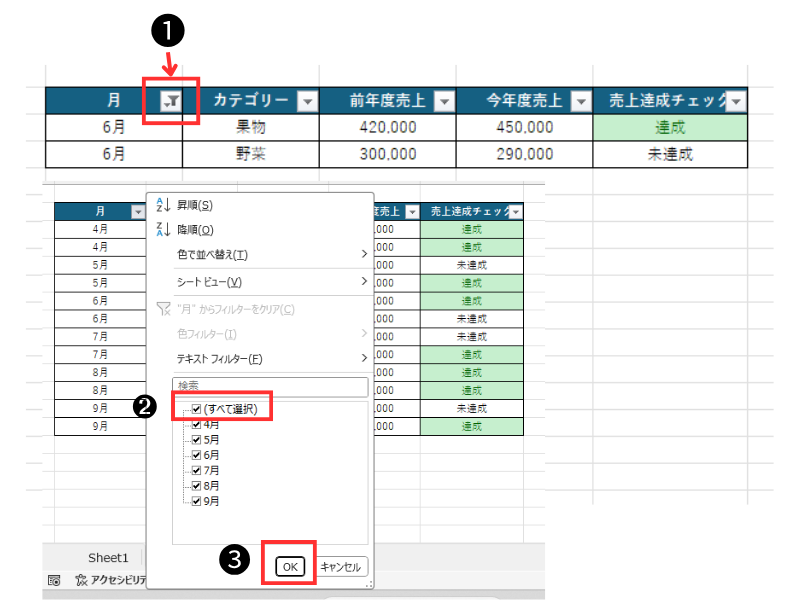Open the 前年度売上 filter dropdown in top table
The width and height of the screenshot is (800, 600).
coord(444,101)
